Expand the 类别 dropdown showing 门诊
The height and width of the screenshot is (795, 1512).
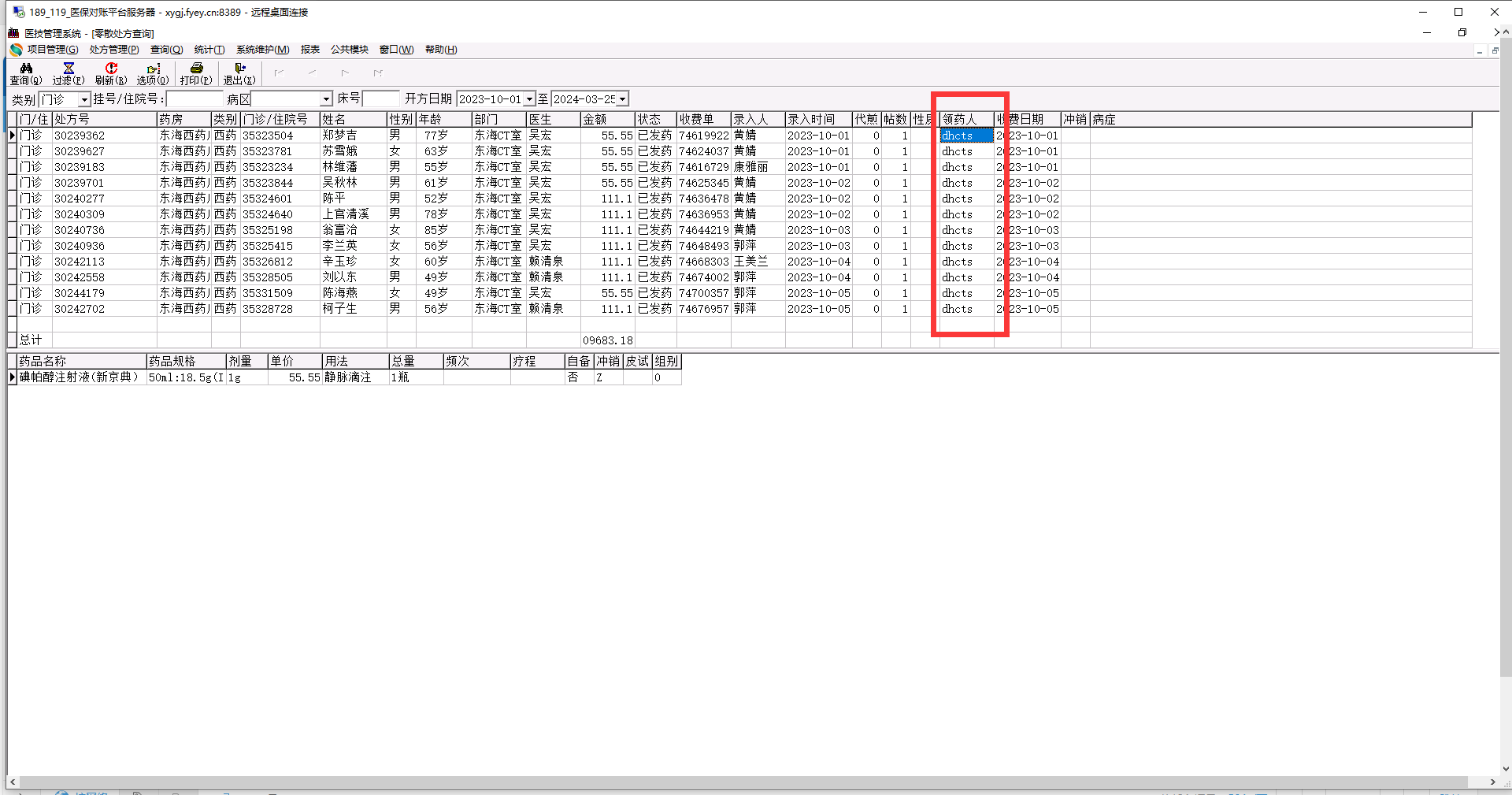coord(84,99)
